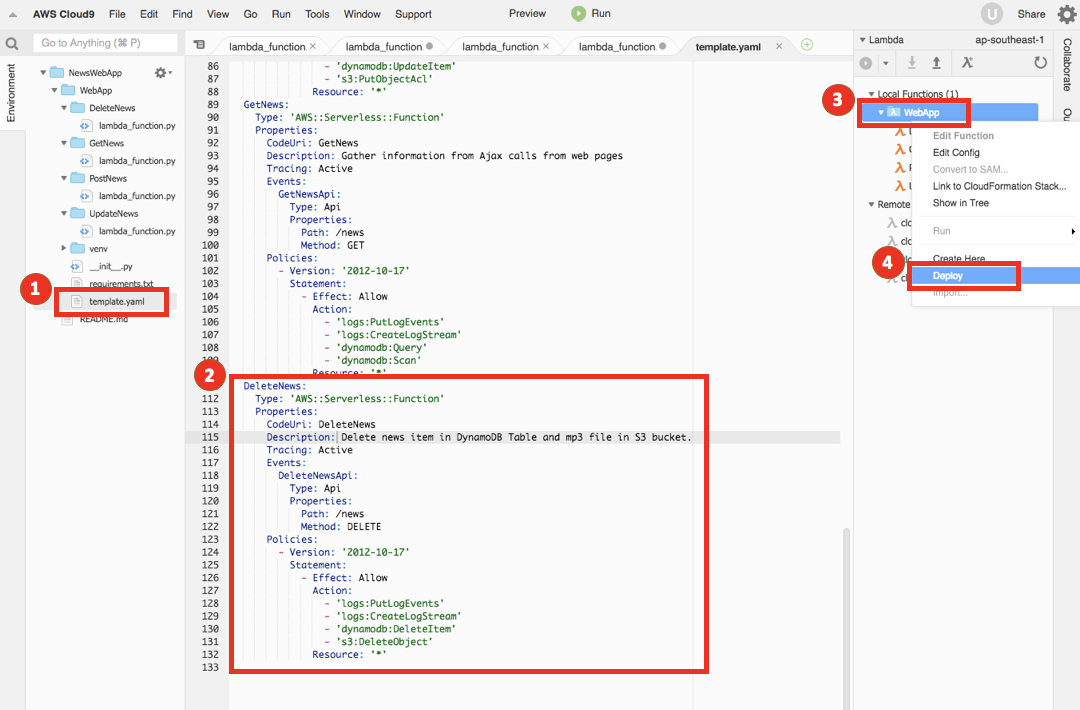The image size is (1080, 710).
Task: Open the Collaborate side panel tab
Action: pyautogui.click(x=1067, y=65)
